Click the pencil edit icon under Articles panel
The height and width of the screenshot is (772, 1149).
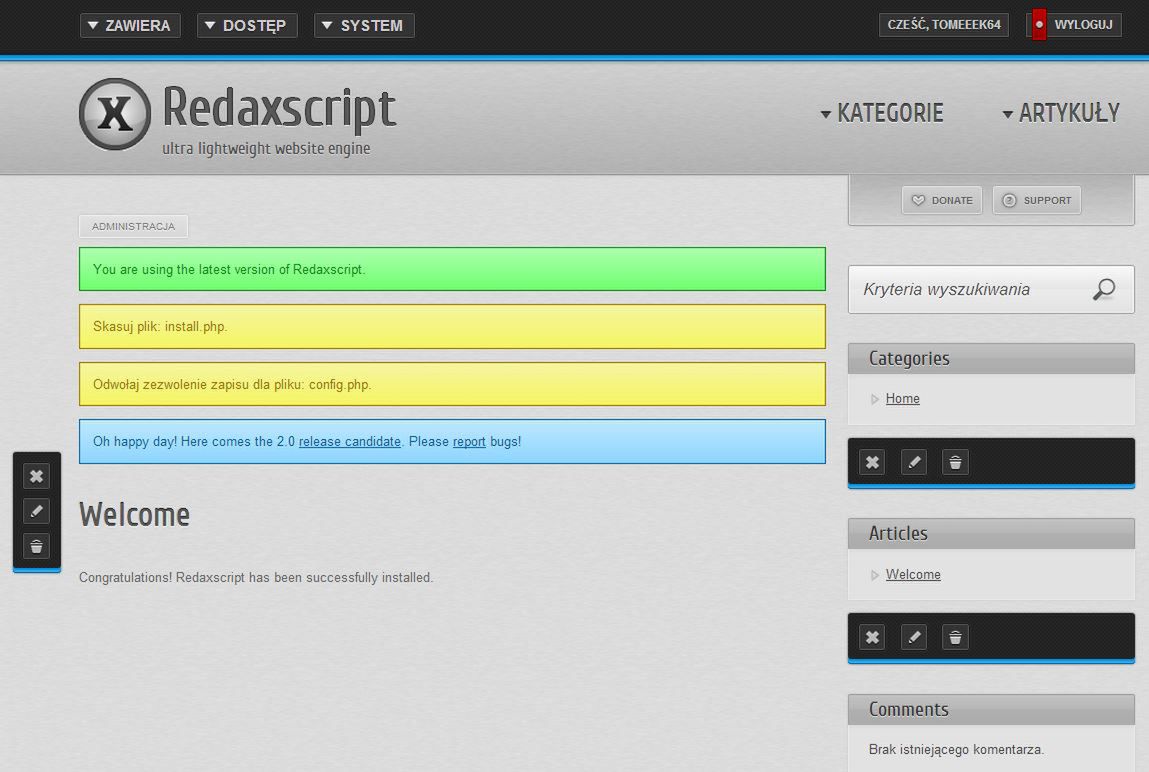[914, 637]
